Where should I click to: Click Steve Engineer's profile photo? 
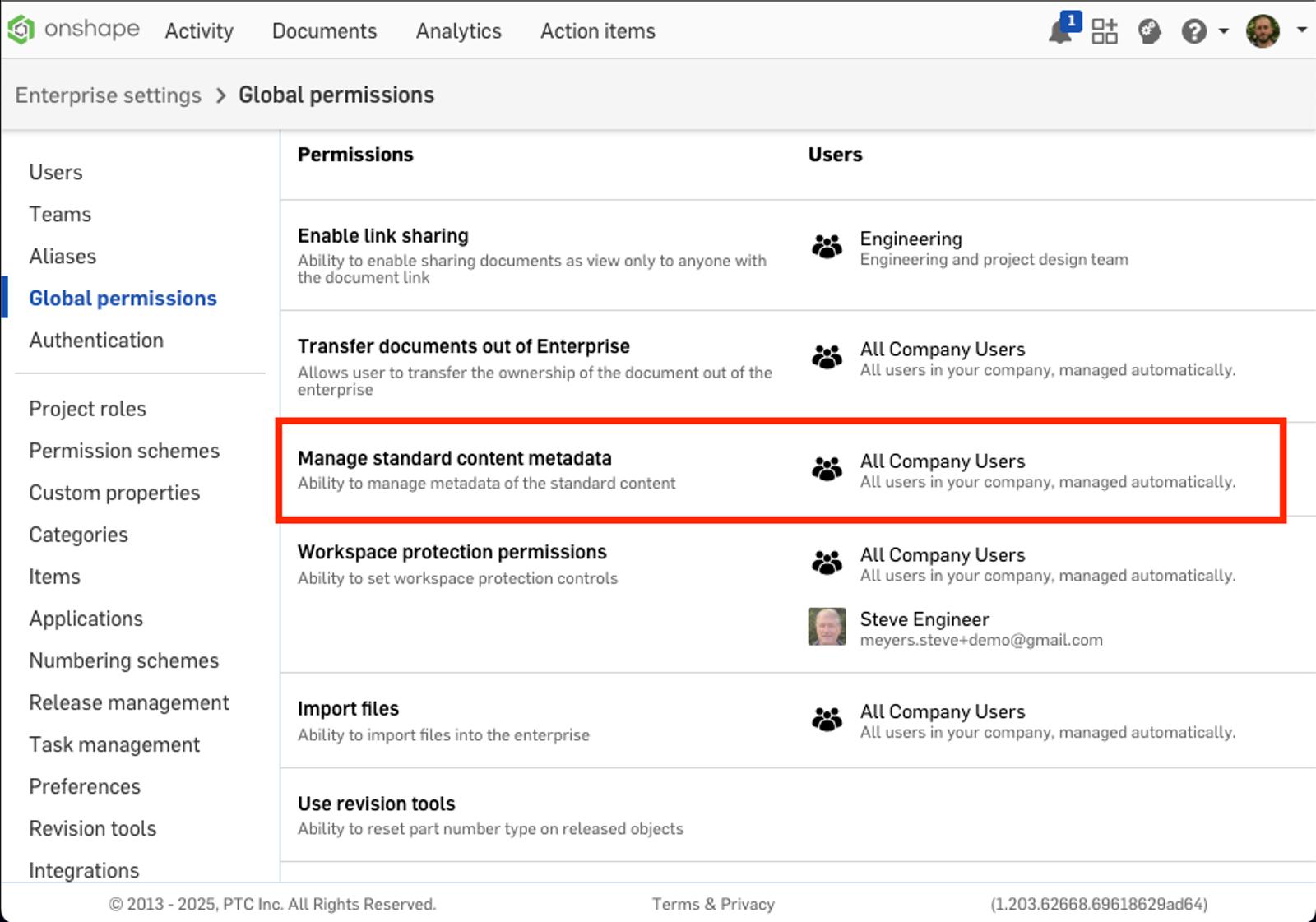pyautogui.click(x=827, y=627)
